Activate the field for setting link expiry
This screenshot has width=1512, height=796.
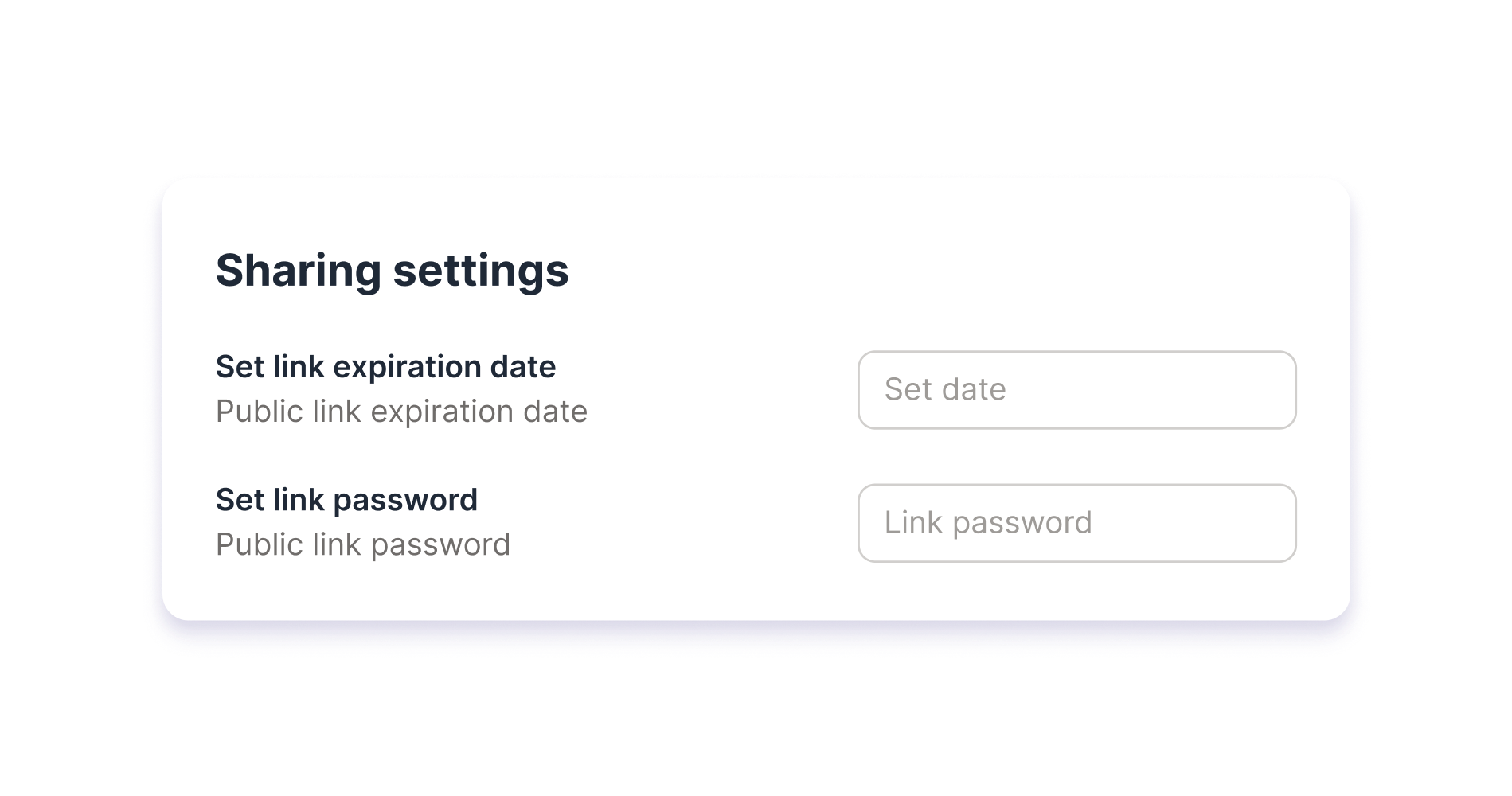point(1076,390)
